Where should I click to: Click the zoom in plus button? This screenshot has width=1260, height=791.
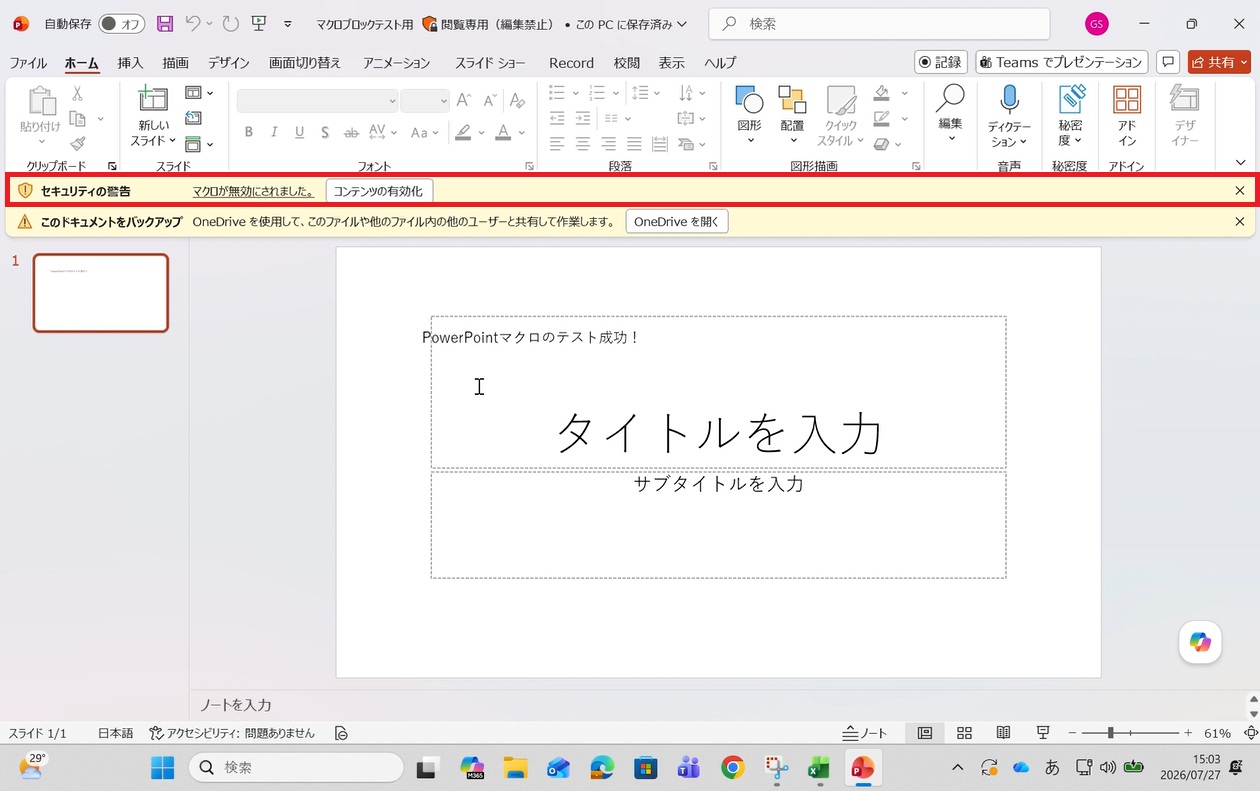pyautogui.click(x=1188, y=733)
